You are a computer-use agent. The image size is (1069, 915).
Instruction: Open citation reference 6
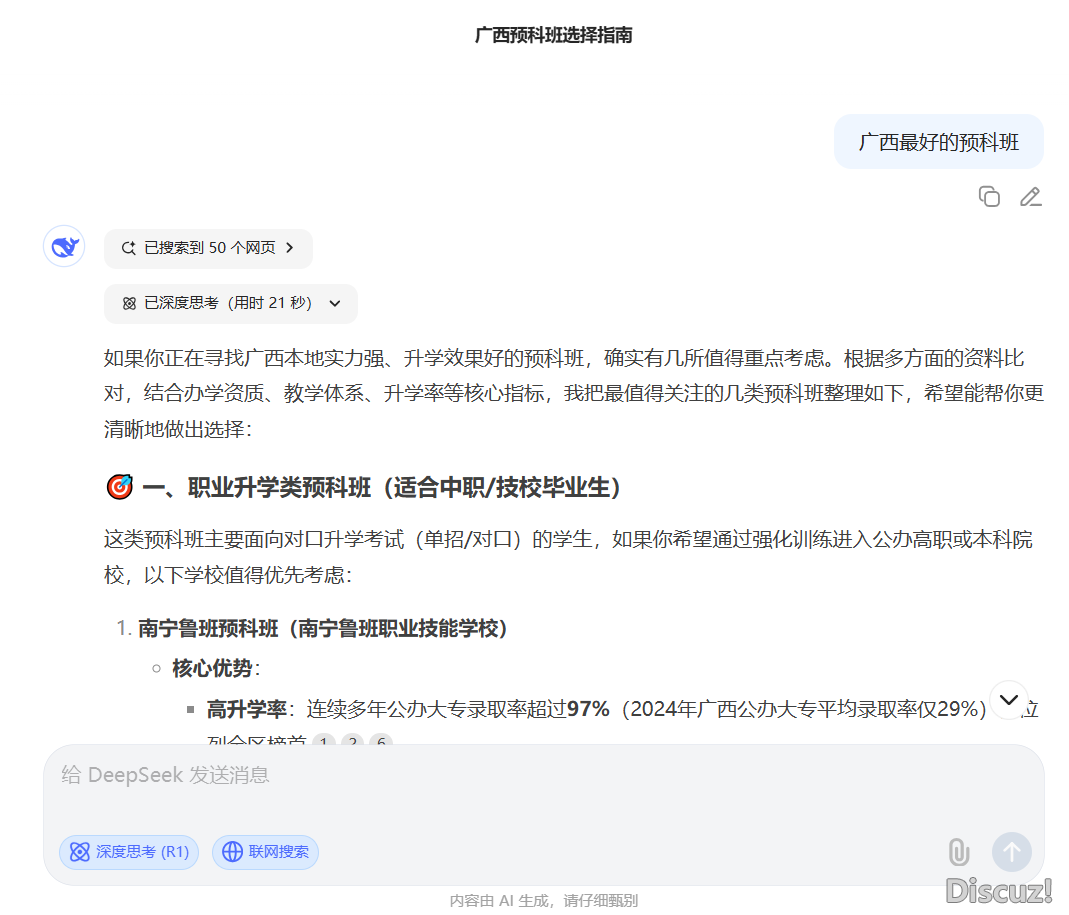tap(380, 741)
